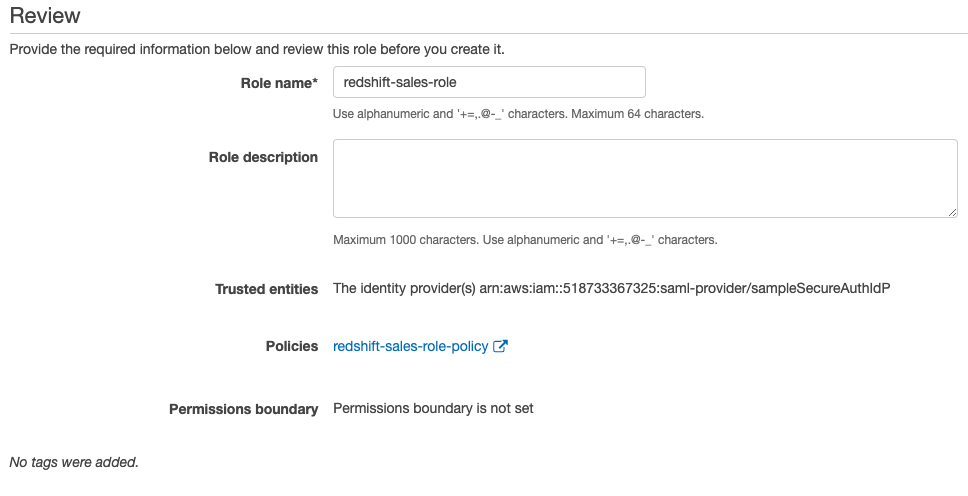Open the redshift-sales-role-policy link

410,347
